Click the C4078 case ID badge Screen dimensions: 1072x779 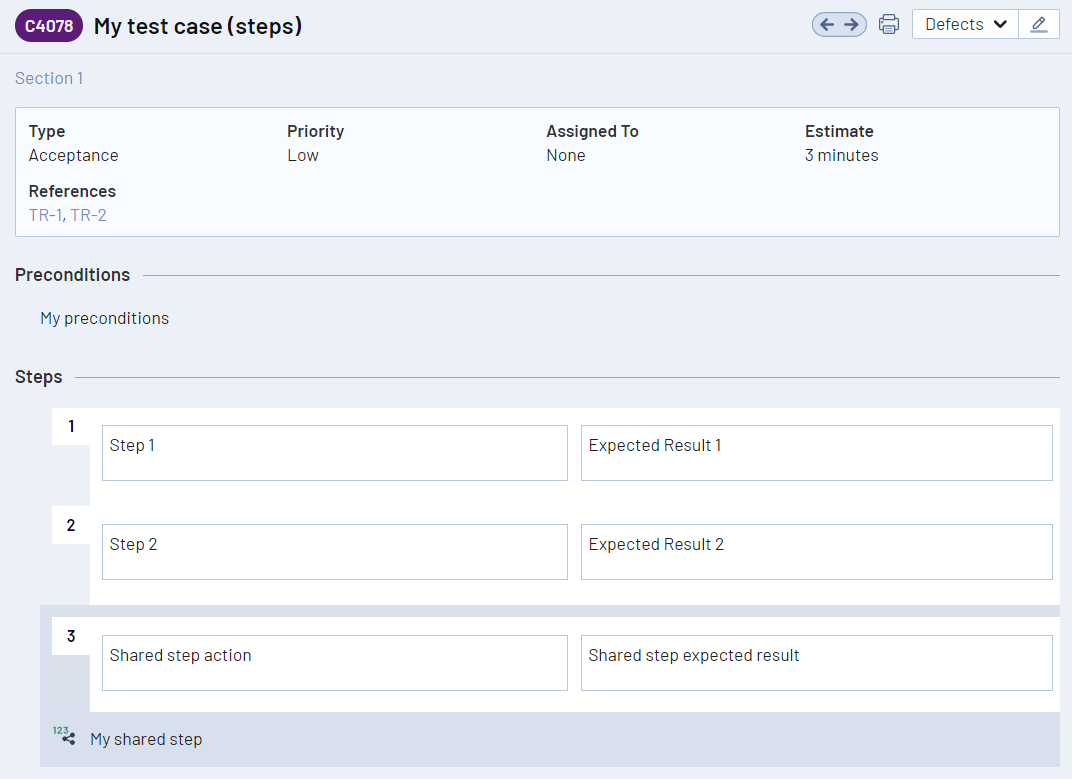(49, 26)
